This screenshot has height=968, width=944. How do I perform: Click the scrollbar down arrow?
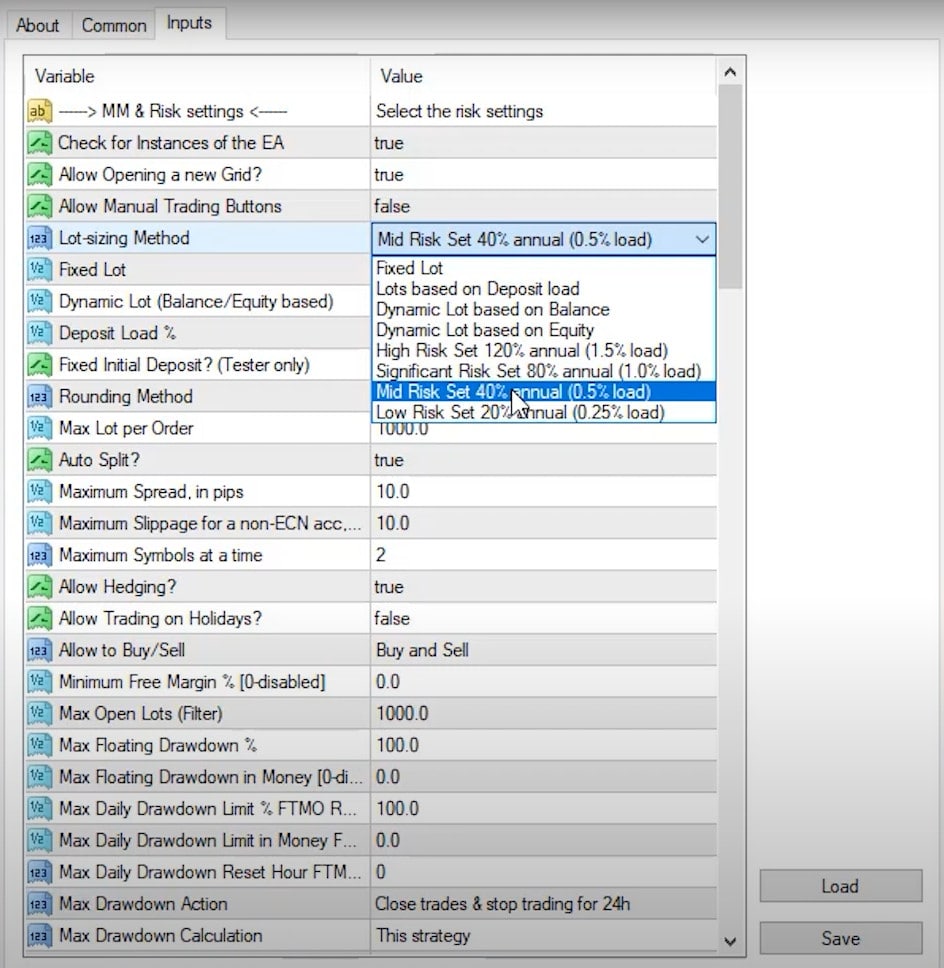pos(730,941)
